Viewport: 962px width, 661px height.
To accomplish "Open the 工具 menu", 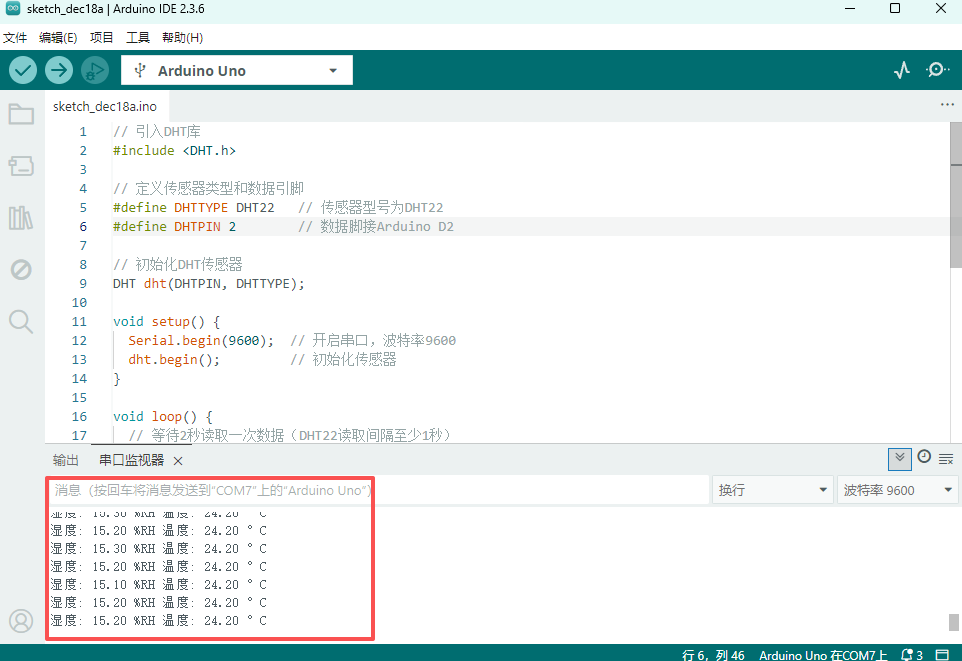I will tap(137, 38).
